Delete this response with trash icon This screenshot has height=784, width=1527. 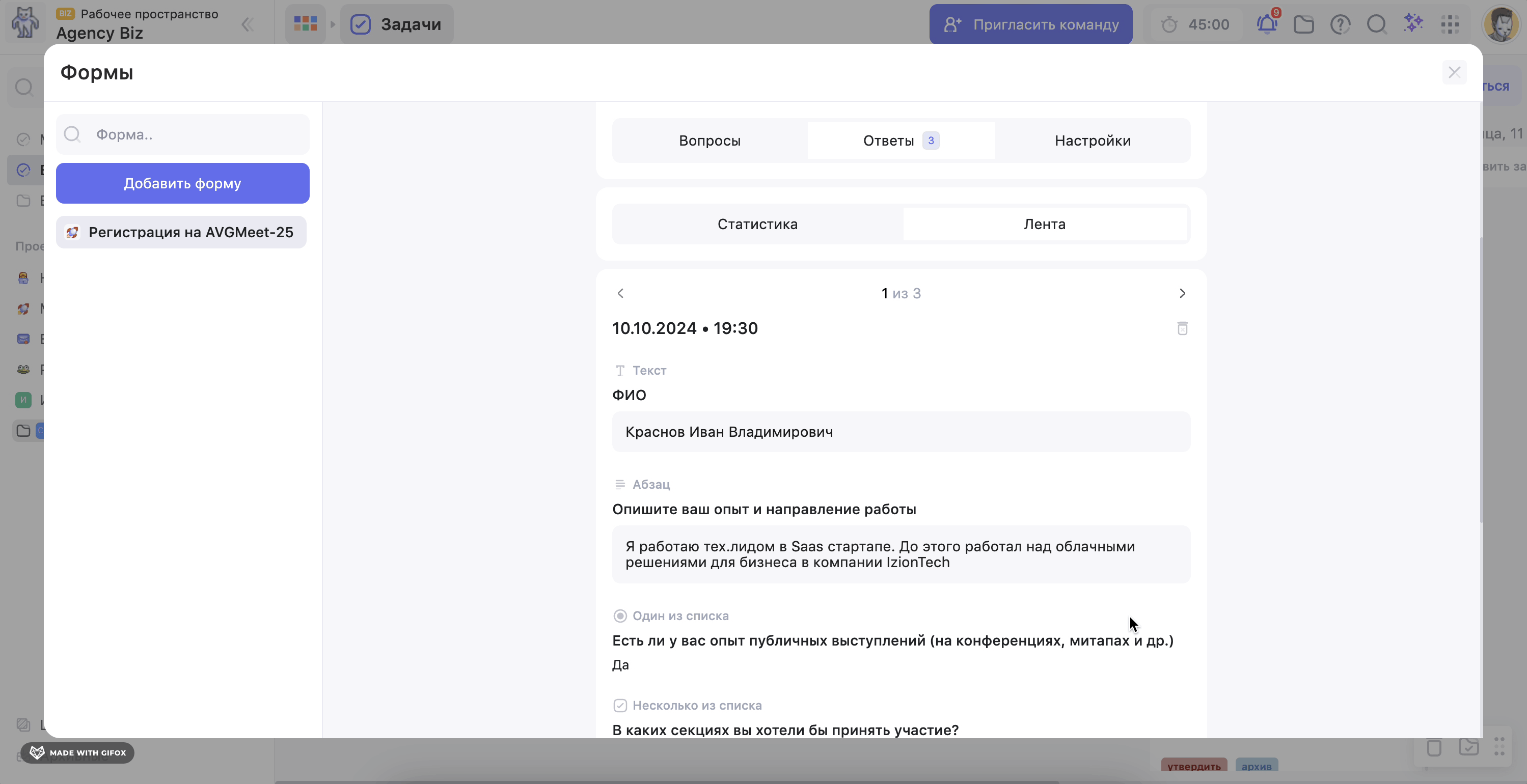(x=1182, y=328)
